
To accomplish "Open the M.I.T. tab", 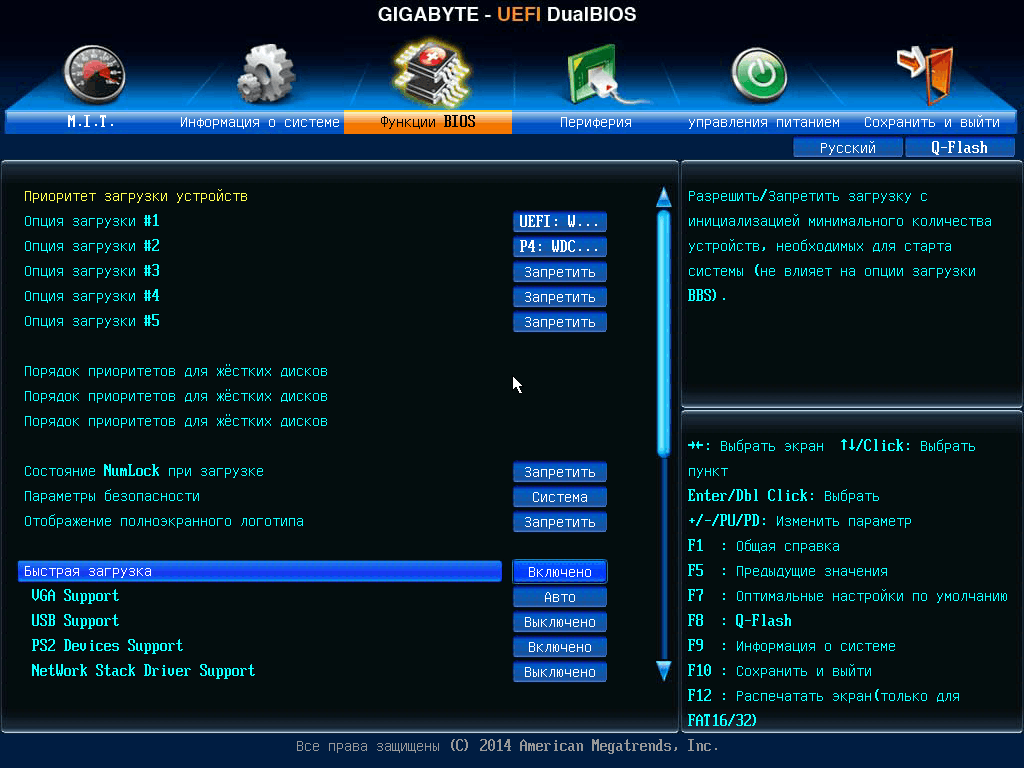I will [x=91, y=121].
